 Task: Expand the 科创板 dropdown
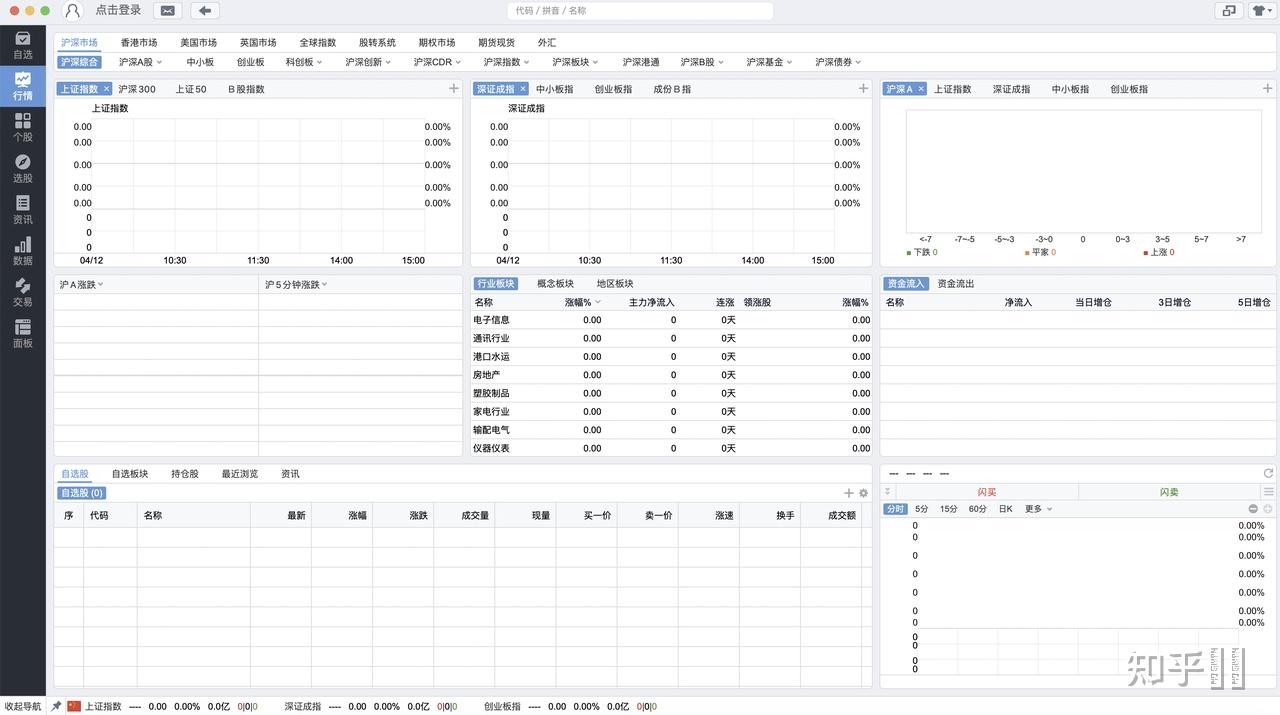[x=320, y=62]
